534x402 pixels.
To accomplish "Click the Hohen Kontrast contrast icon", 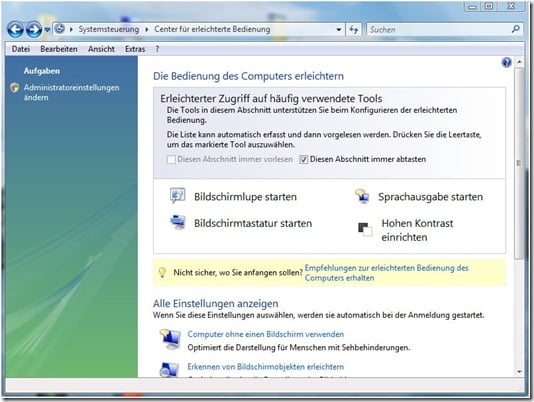I will tap(365, 229).
